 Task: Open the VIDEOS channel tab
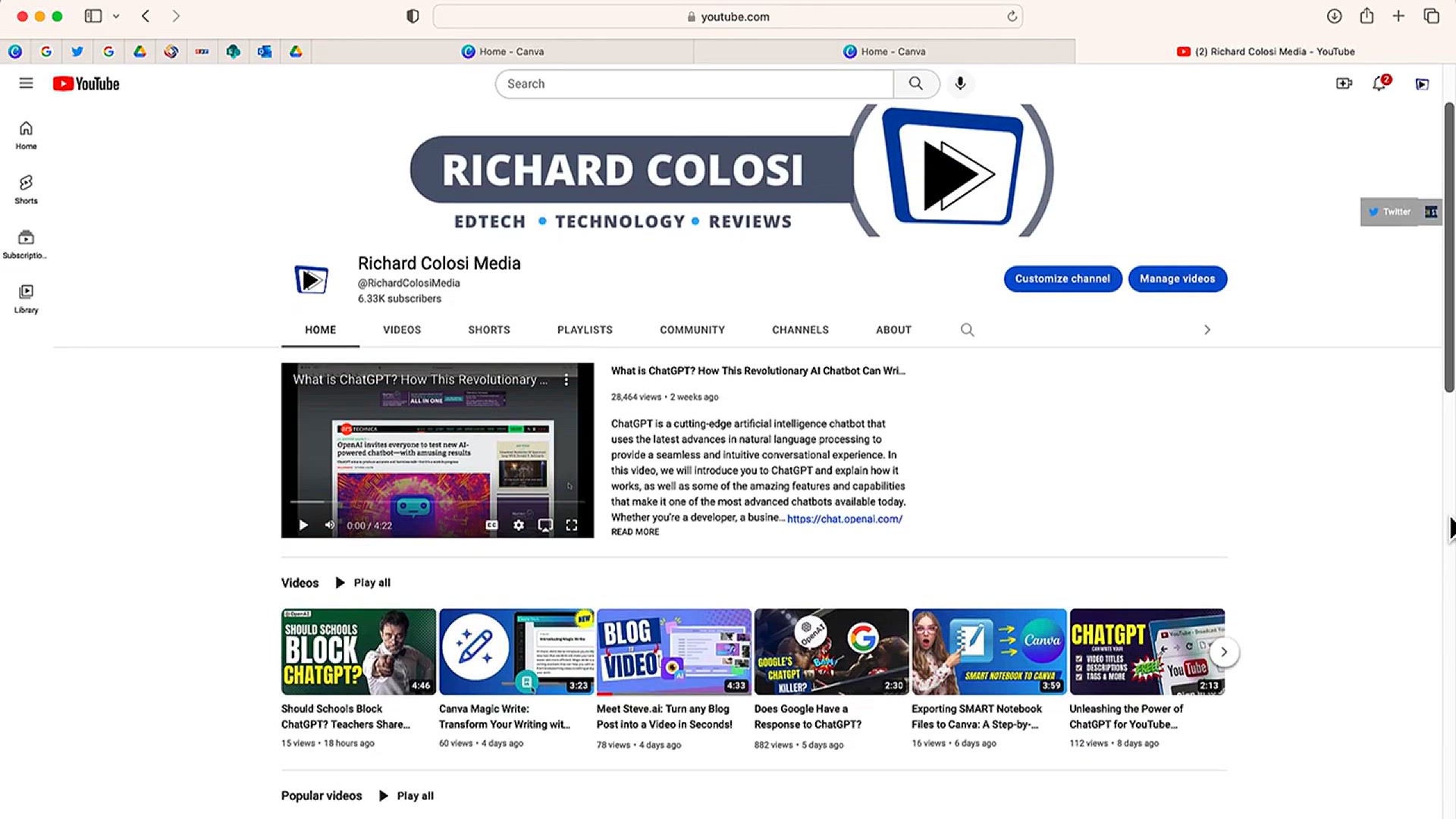(402, 330)
